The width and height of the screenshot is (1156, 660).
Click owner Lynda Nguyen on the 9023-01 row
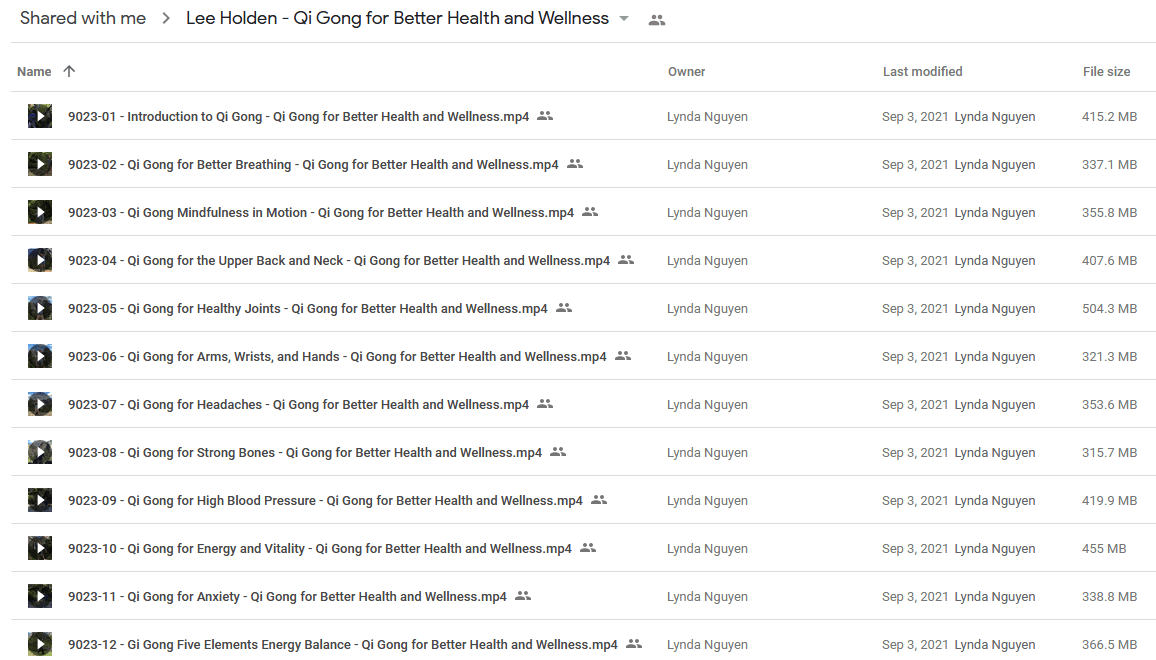click(707, 117)
